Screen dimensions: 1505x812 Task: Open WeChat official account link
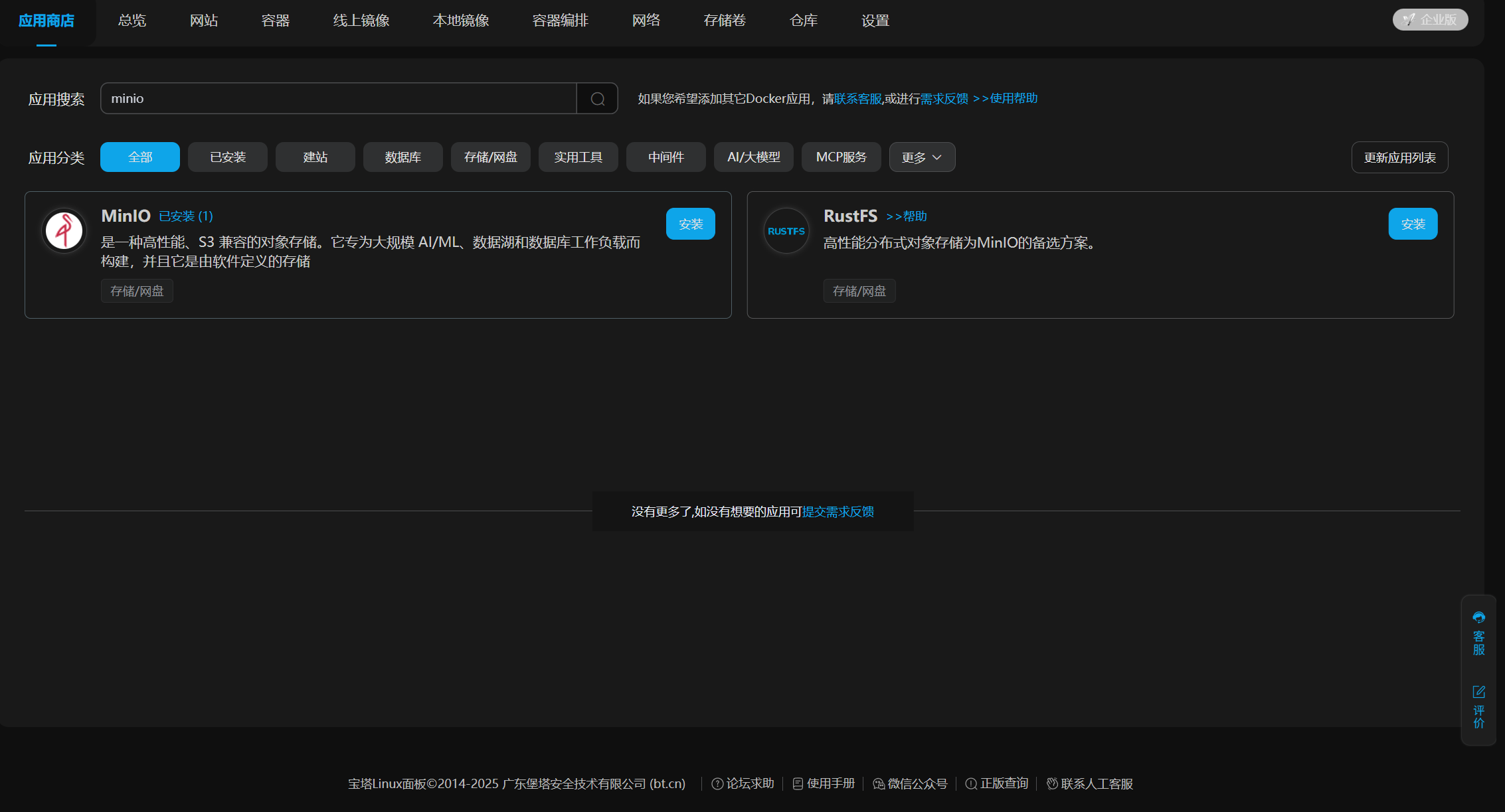(x=911, y=783)
